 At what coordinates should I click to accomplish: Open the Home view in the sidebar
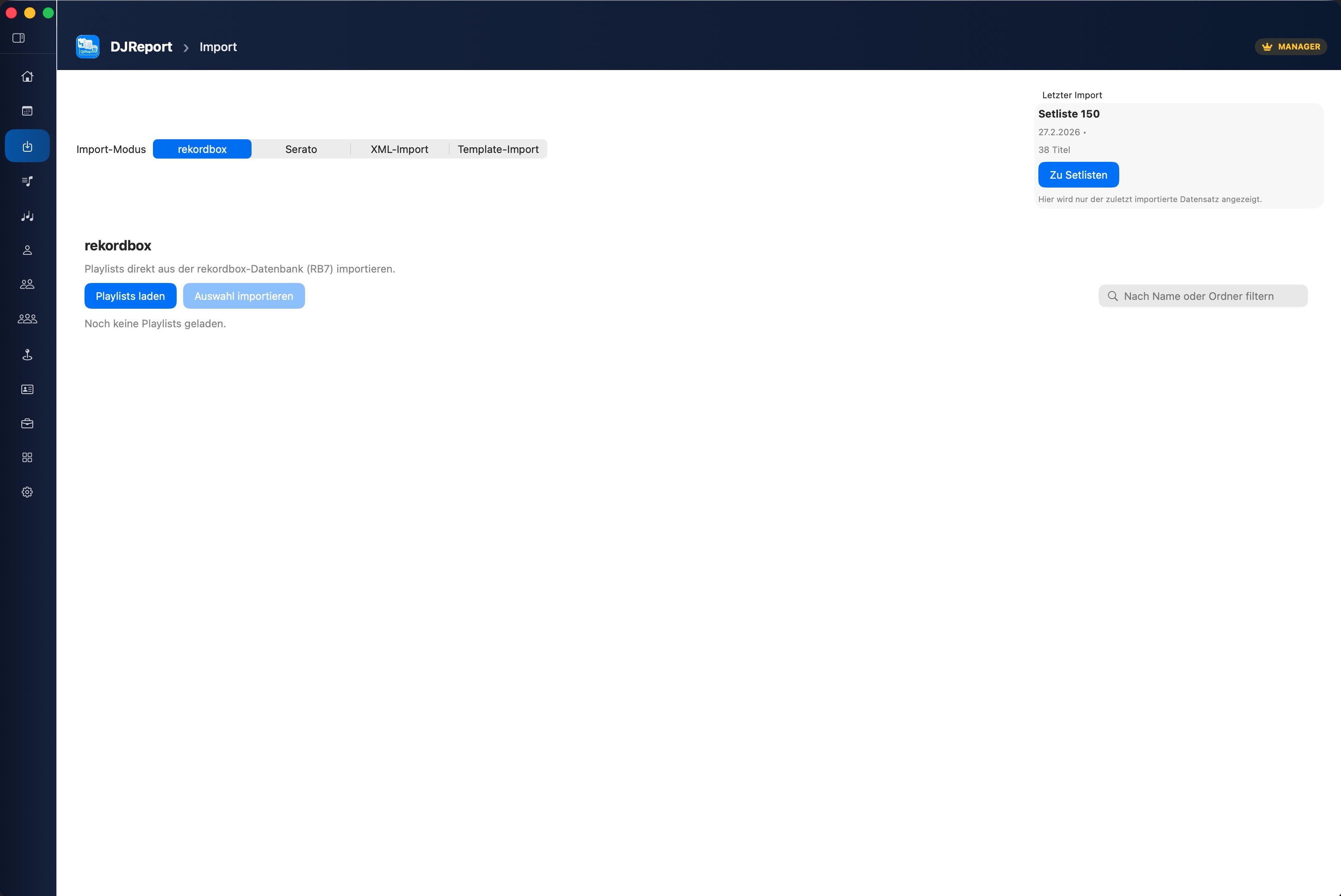pos(27,76)
